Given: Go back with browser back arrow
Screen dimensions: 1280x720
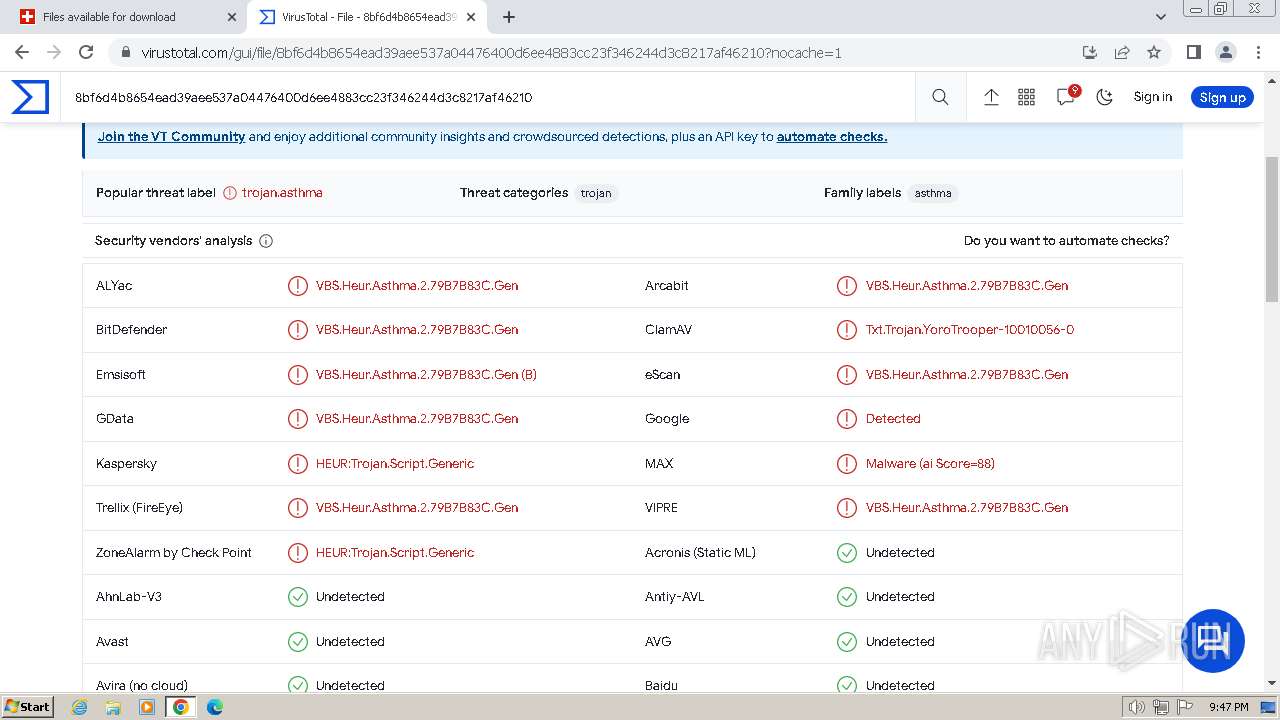Looking at the screenshot, I should 22,52.
